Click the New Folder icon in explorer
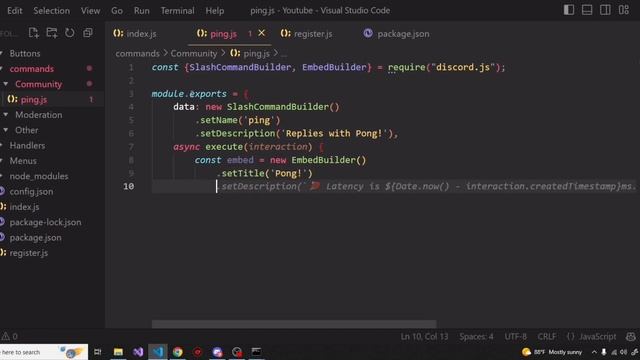The image size is (640, 360). 52,33
